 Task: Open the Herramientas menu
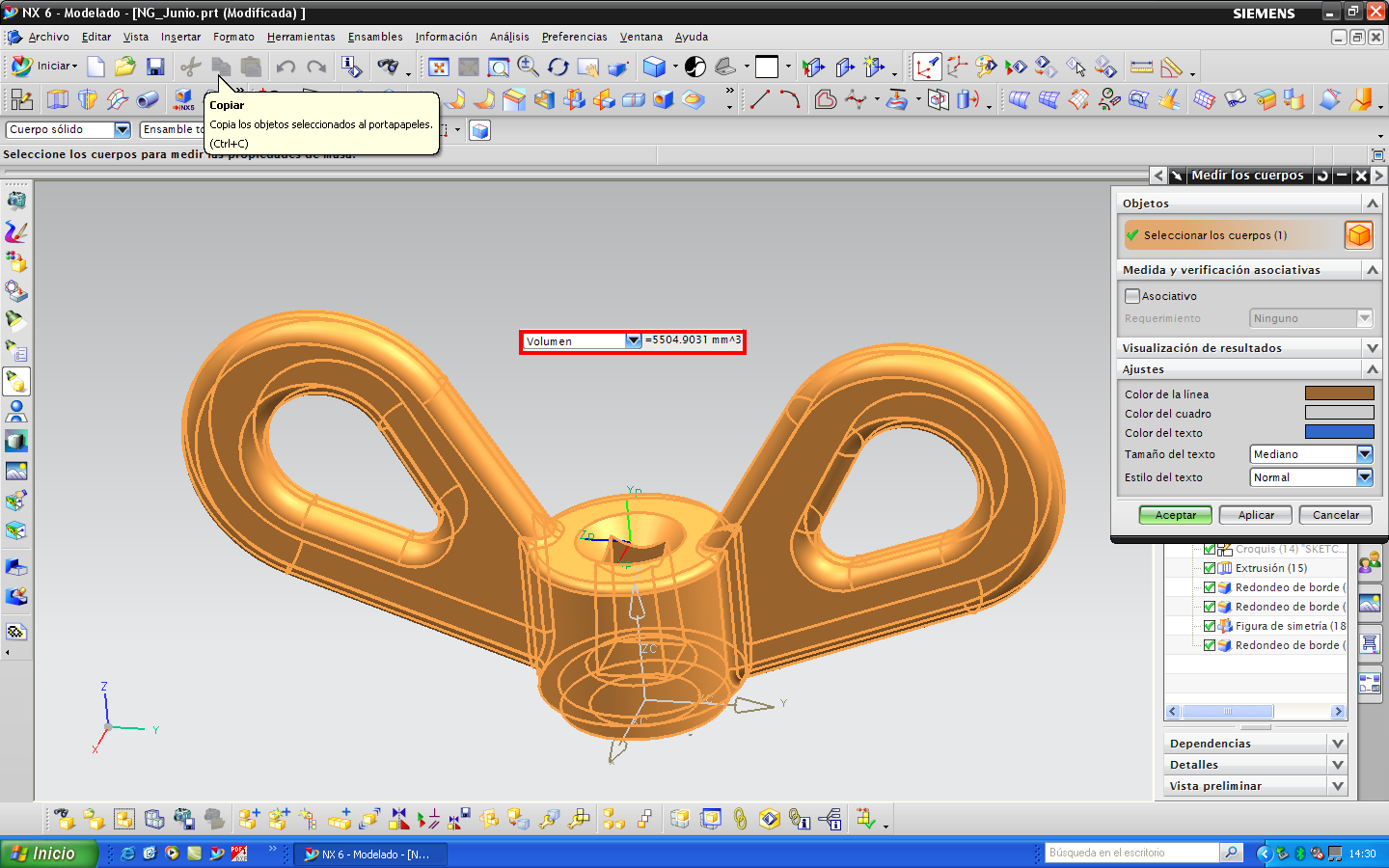[301, 37]
